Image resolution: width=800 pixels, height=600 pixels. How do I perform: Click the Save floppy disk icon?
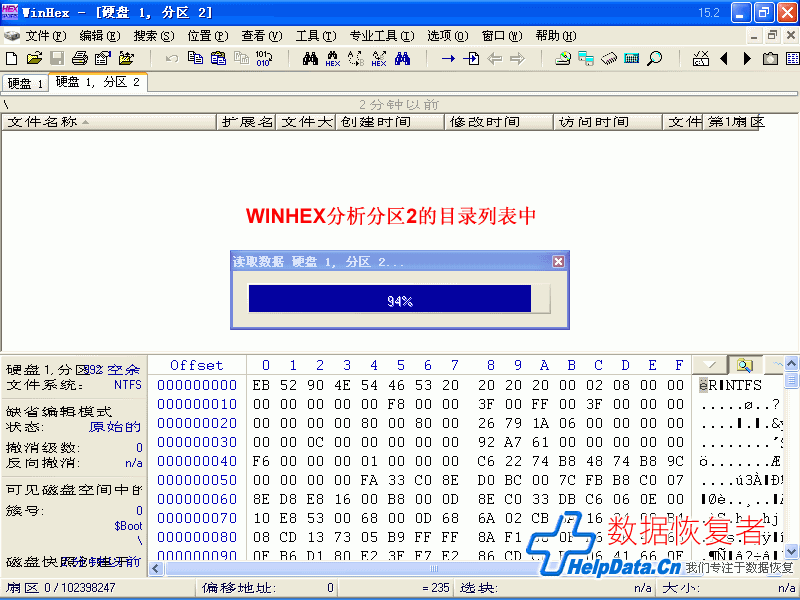click(57, 58)
